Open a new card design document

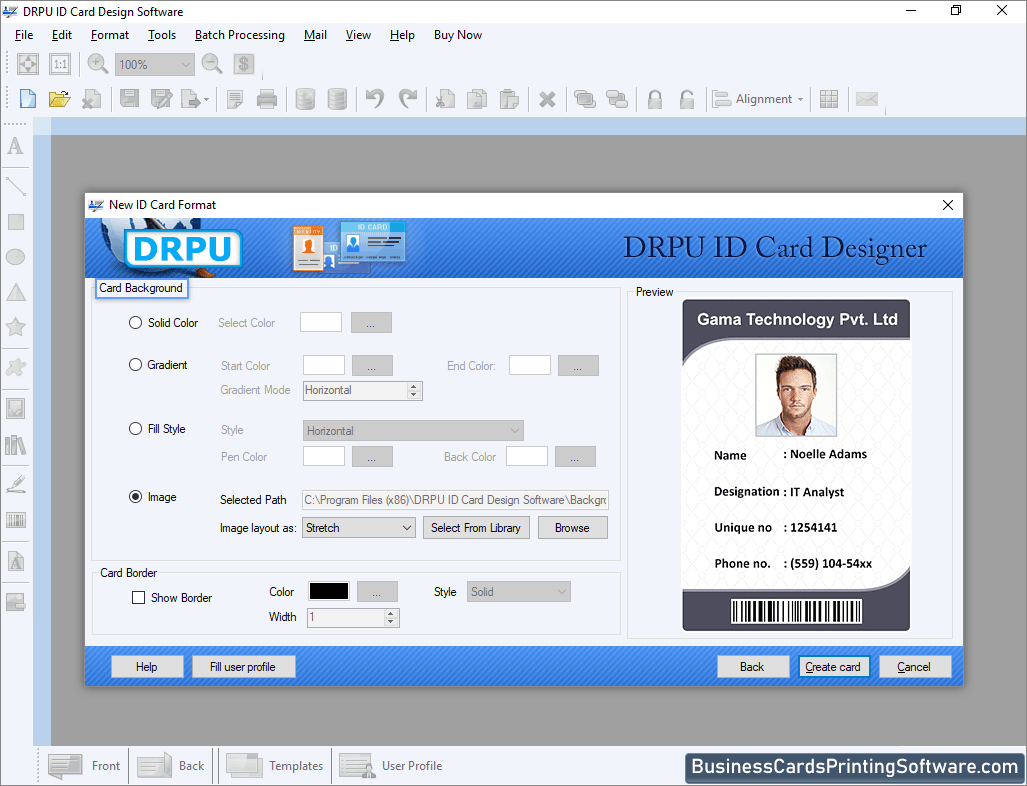click(x=26, y=98)
